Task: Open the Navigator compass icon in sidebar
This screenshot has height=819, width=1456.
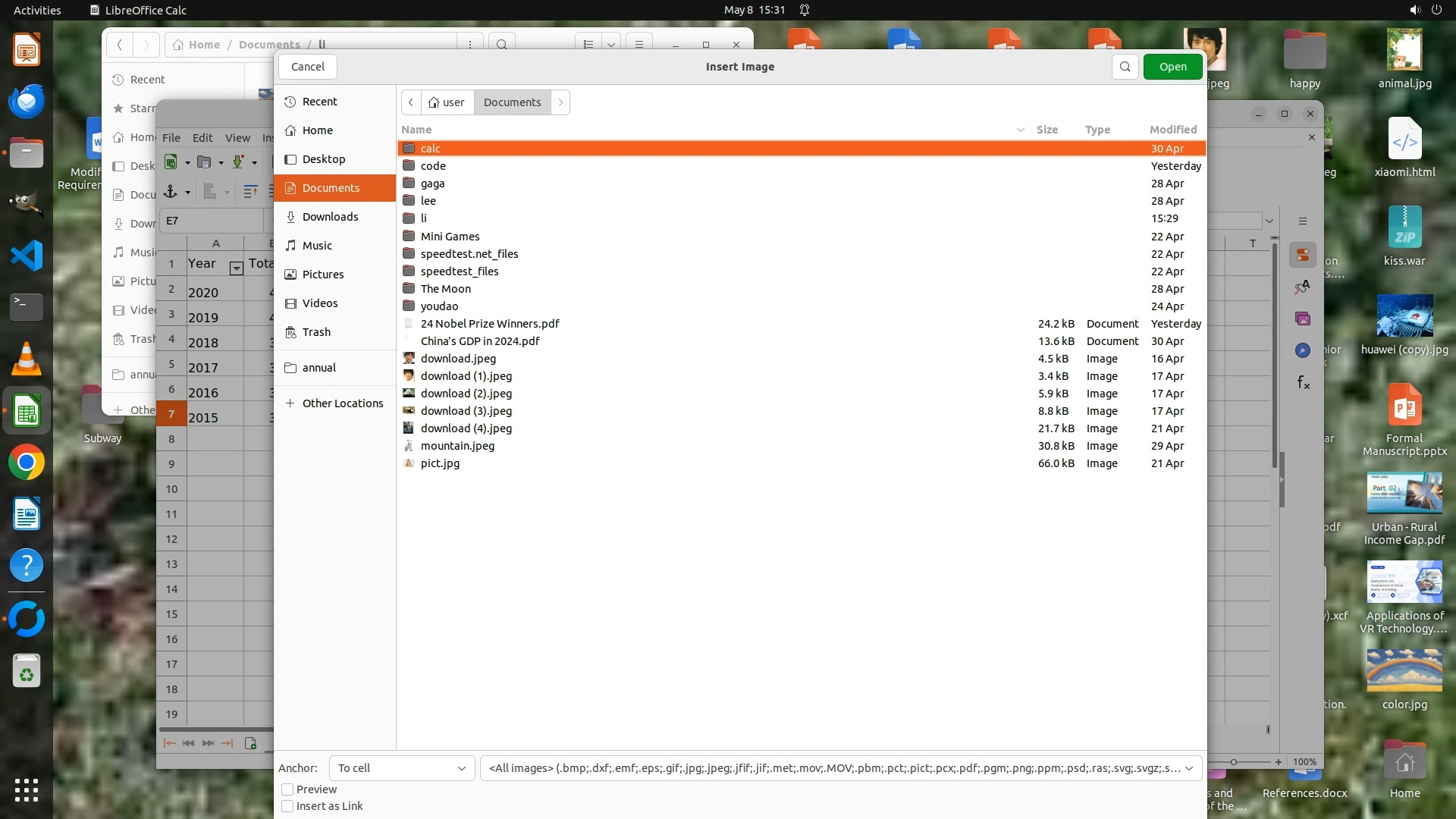Action: point(1302,350)
